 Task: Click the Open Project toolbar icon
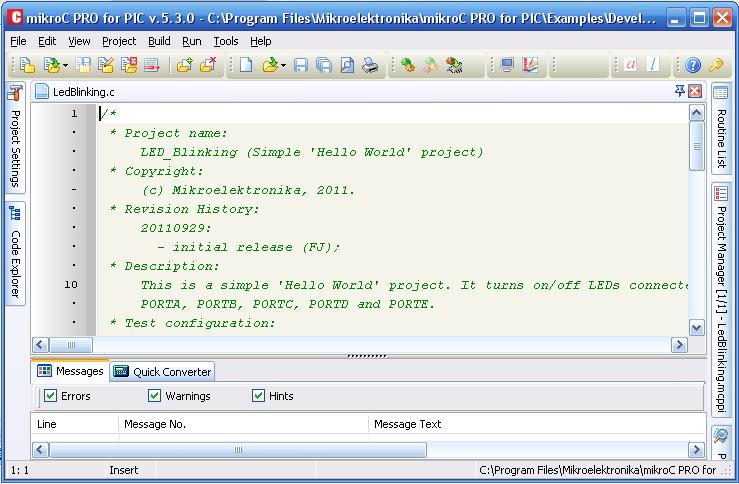51,65
